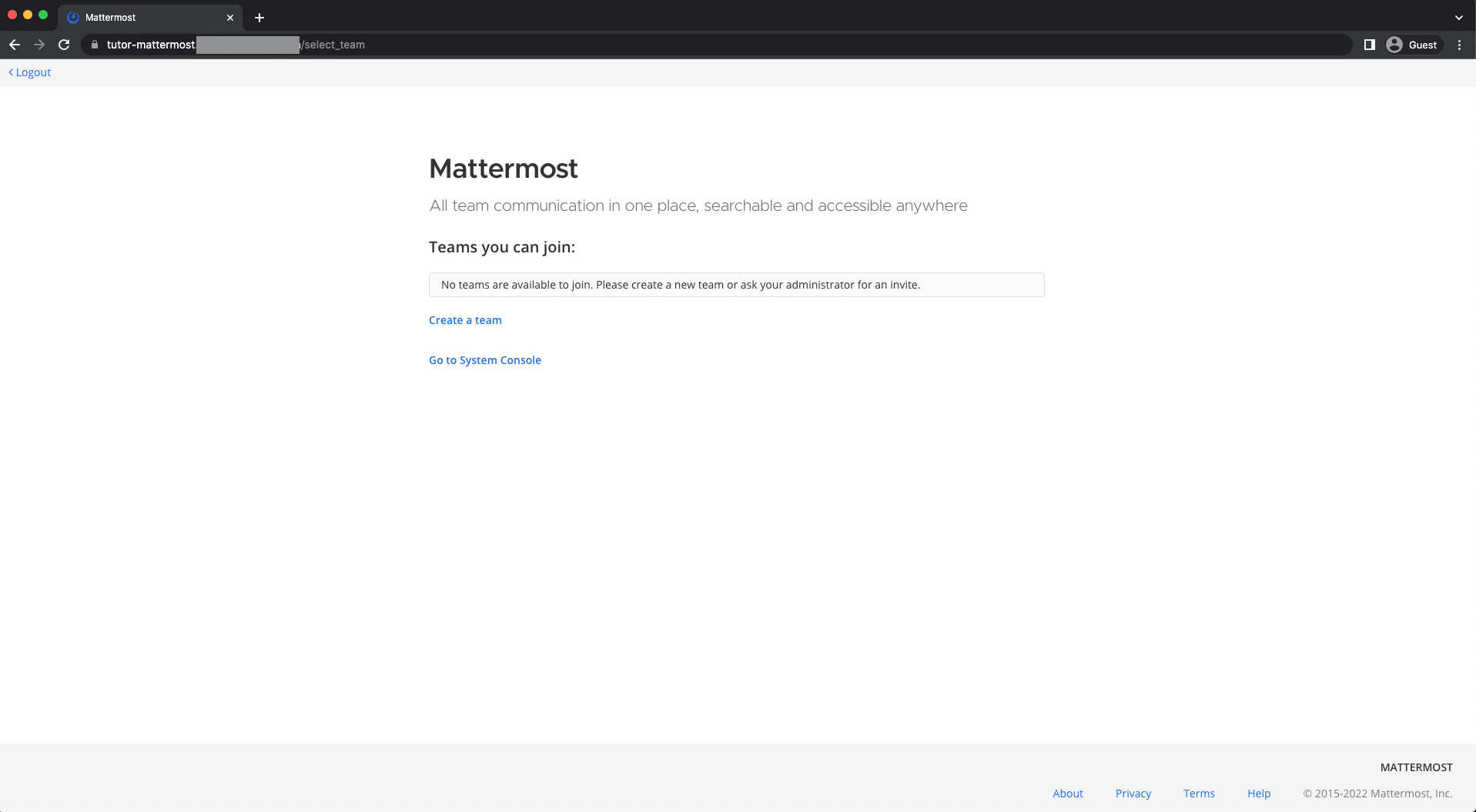
Task: Reload the page with the refresh icon
Action: tap(65, 45)
